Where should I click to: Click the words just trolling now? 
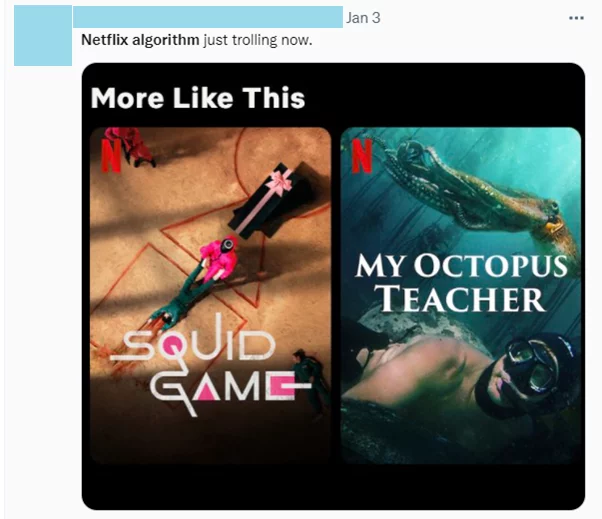[x=258, y=40]
